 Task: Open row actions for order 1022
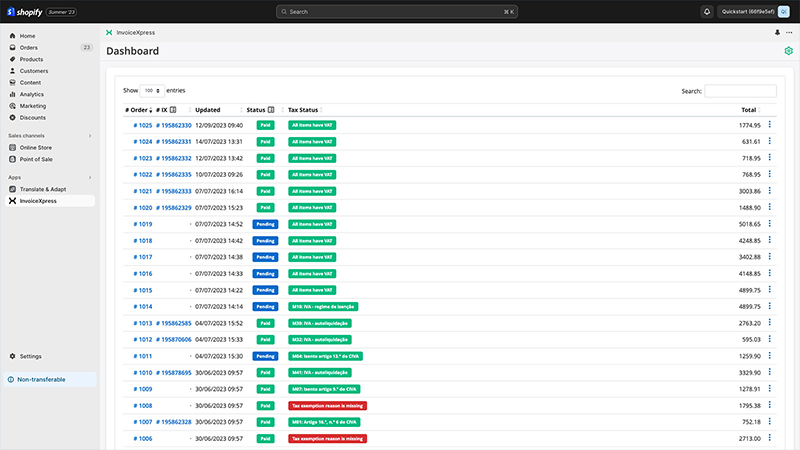(x=769, y=174)
